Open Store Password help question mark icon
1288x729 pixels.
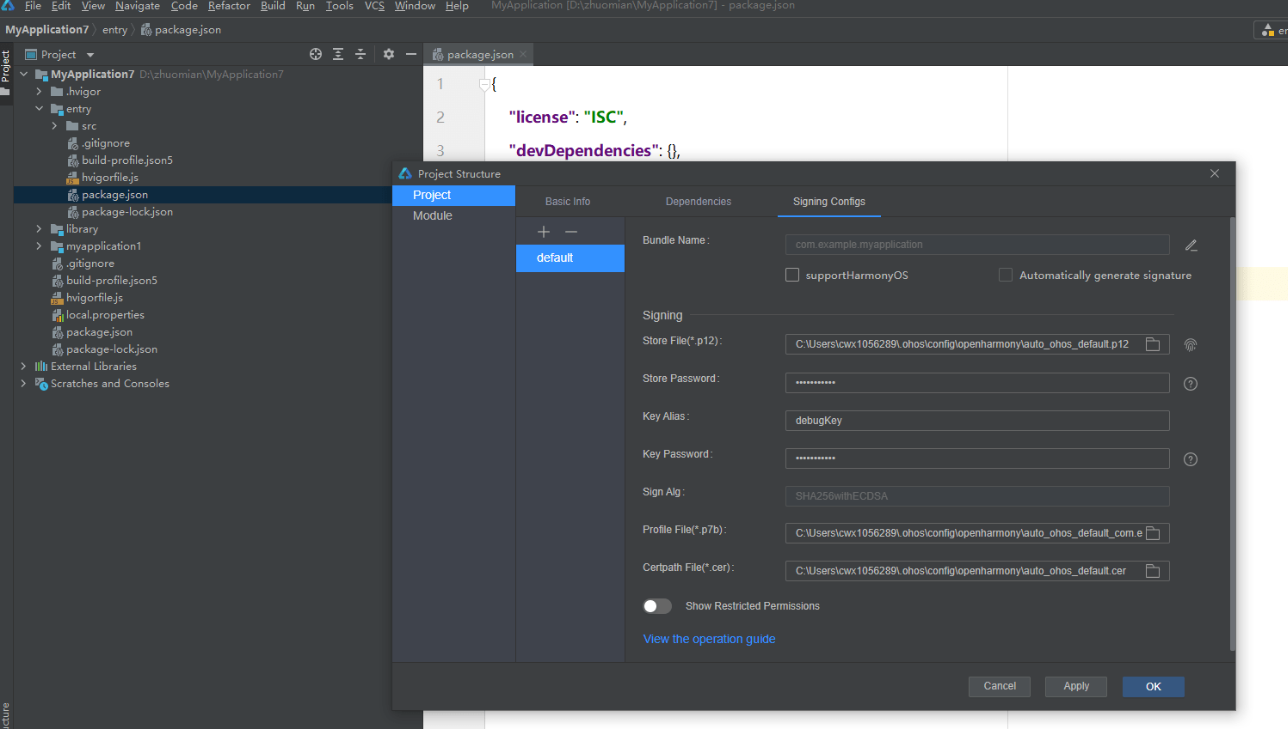[1190, 383]
